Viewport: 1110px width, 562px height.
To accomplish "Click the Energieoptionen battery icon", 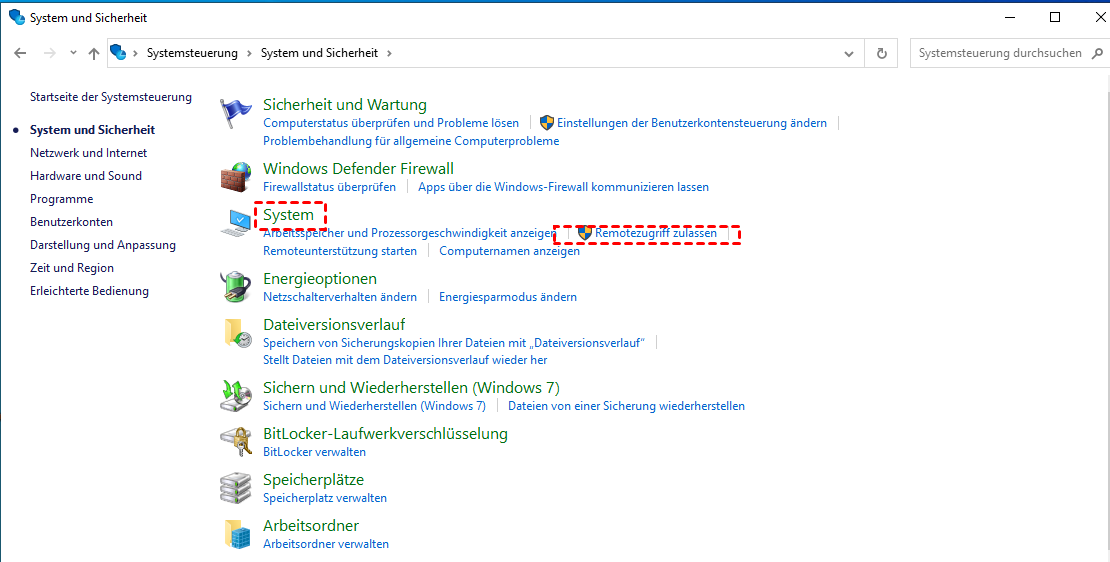I will click(236, 287).
